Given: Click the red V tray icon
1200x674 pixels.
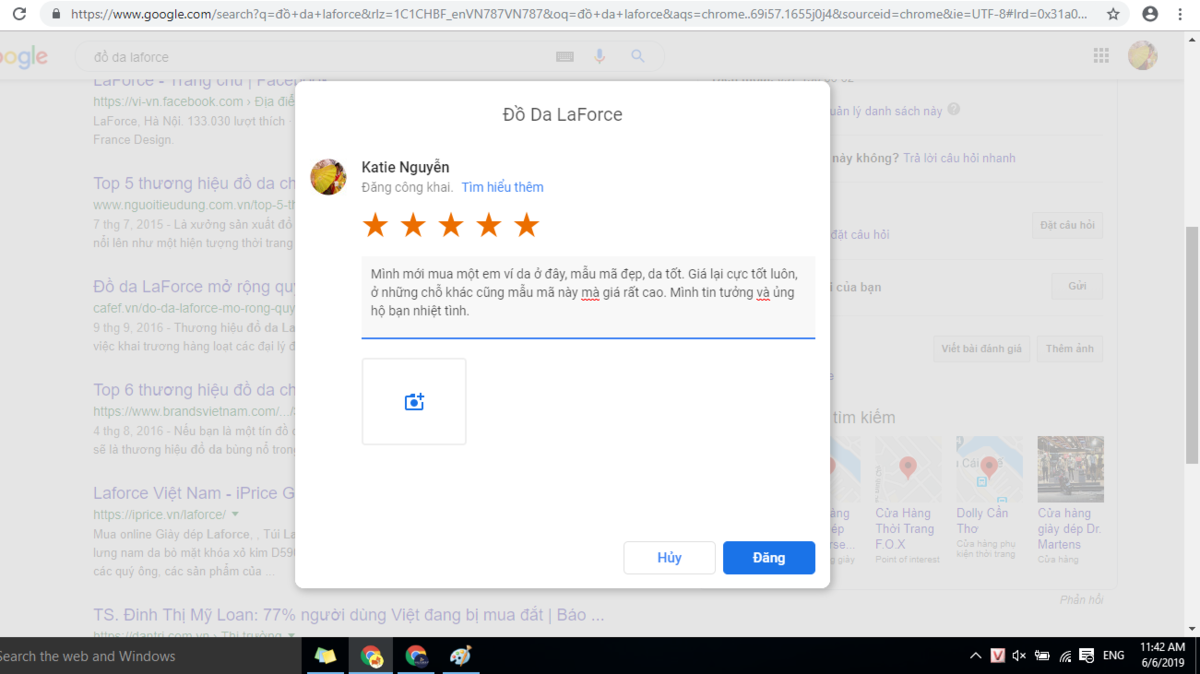Looking at the screenshot, I should (x=998, y=656).
